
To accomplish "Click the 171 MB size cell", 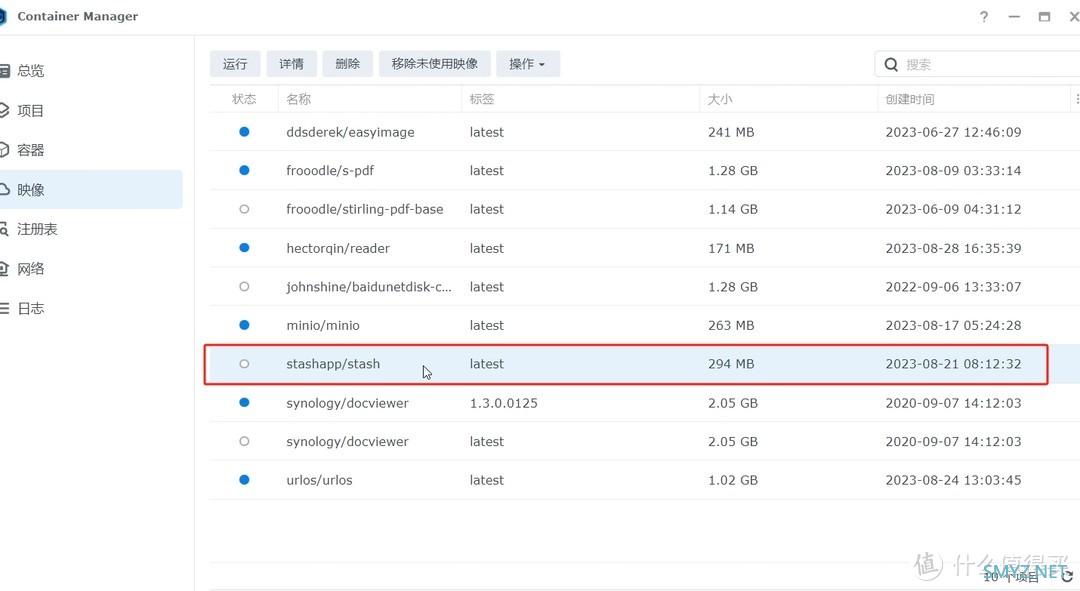I will click(x=731, y=249).
